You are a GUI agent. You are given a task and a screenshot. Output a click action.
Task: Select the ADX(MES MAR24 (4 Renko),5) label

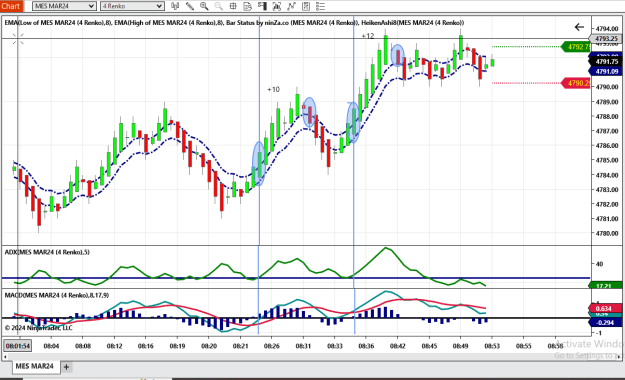(47, 252)
